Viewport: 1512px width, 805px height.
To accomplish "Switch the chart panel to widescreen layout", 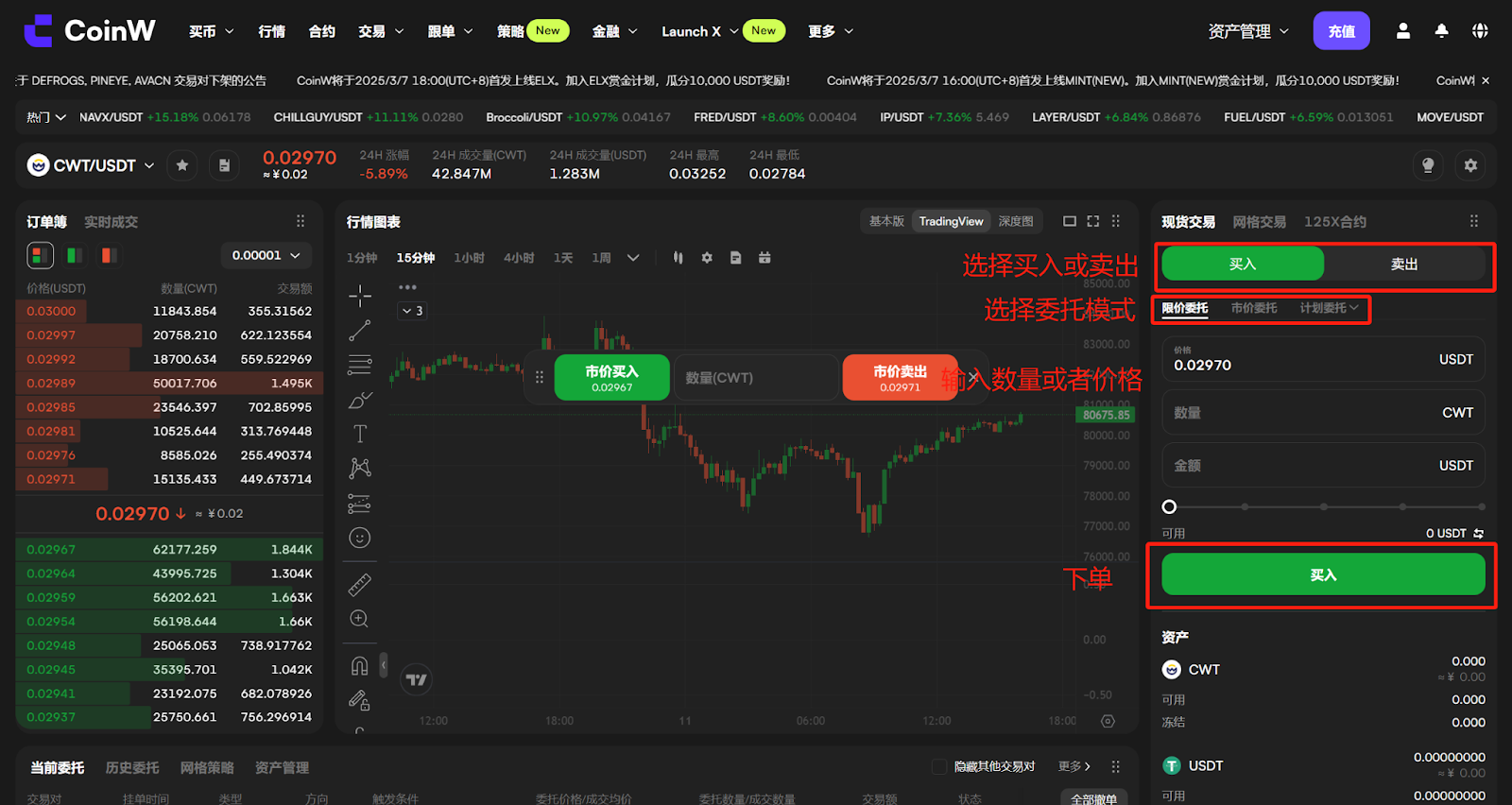I will click(1070, 221).
